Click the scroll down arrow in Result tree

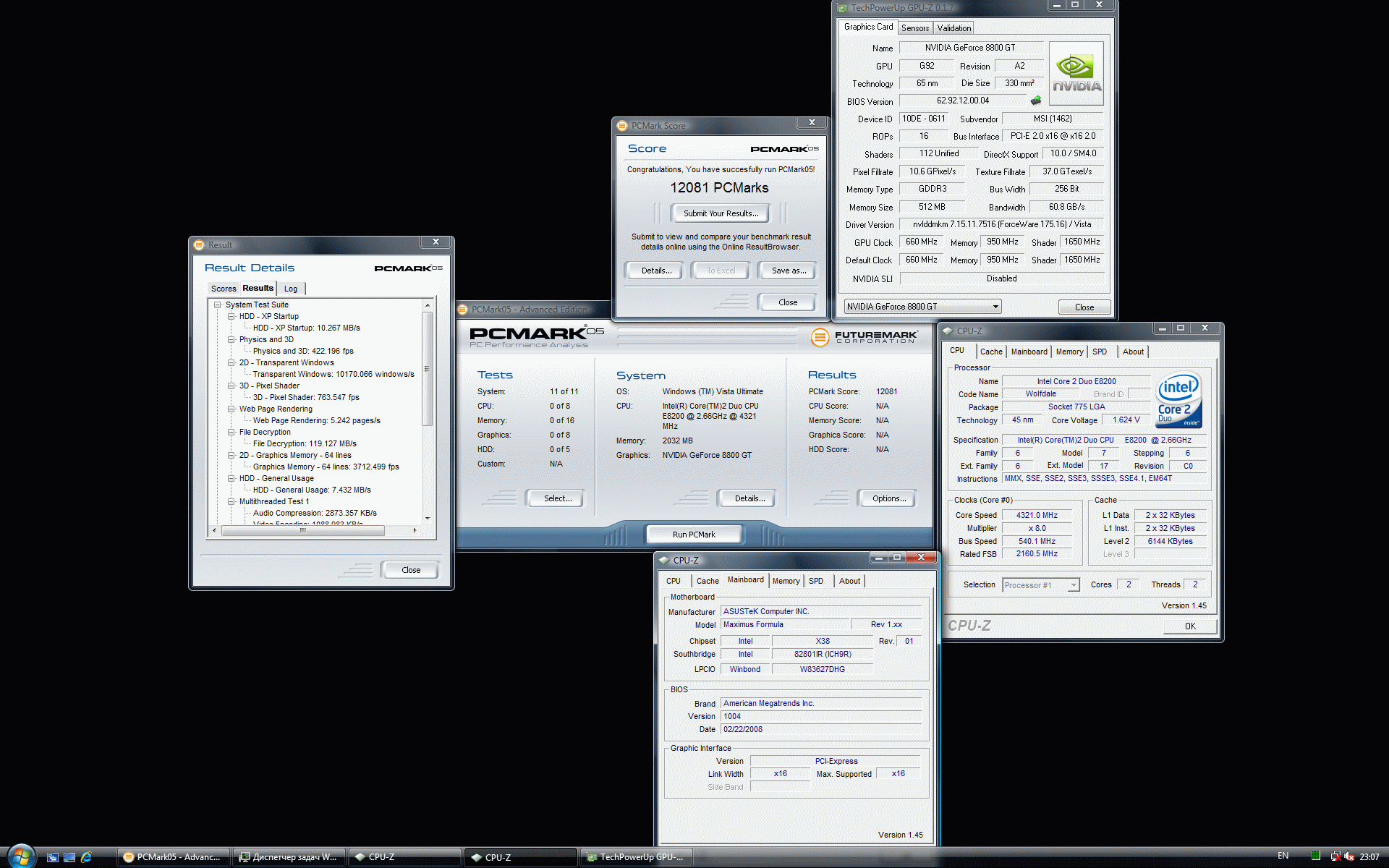tap(428, 519)
